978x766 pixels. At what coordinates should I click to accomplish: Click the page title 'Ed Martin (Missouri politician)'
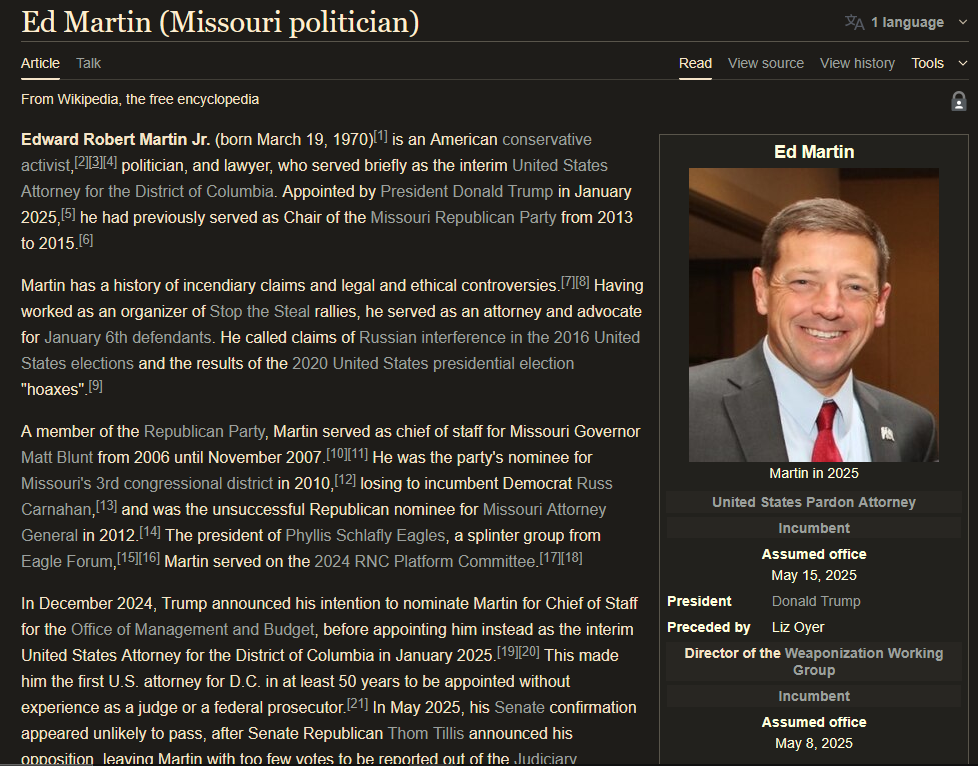point(220,22)
